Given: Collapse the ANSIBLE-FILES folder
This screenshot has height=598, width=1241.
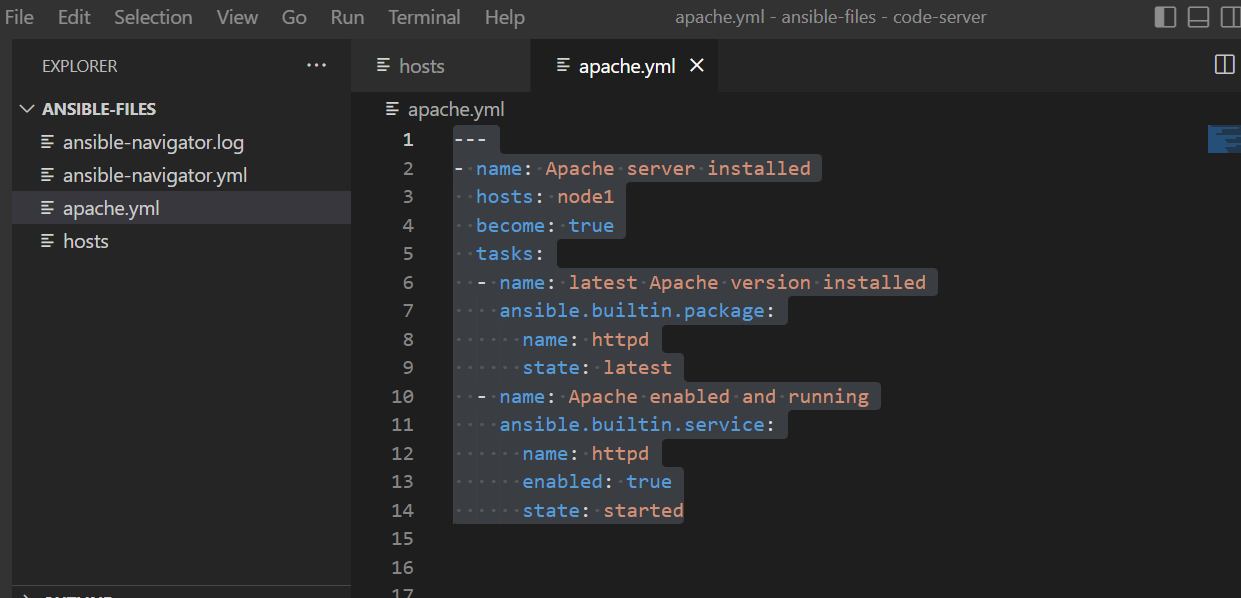Looking at the screenshot, I should coord(28,108).
